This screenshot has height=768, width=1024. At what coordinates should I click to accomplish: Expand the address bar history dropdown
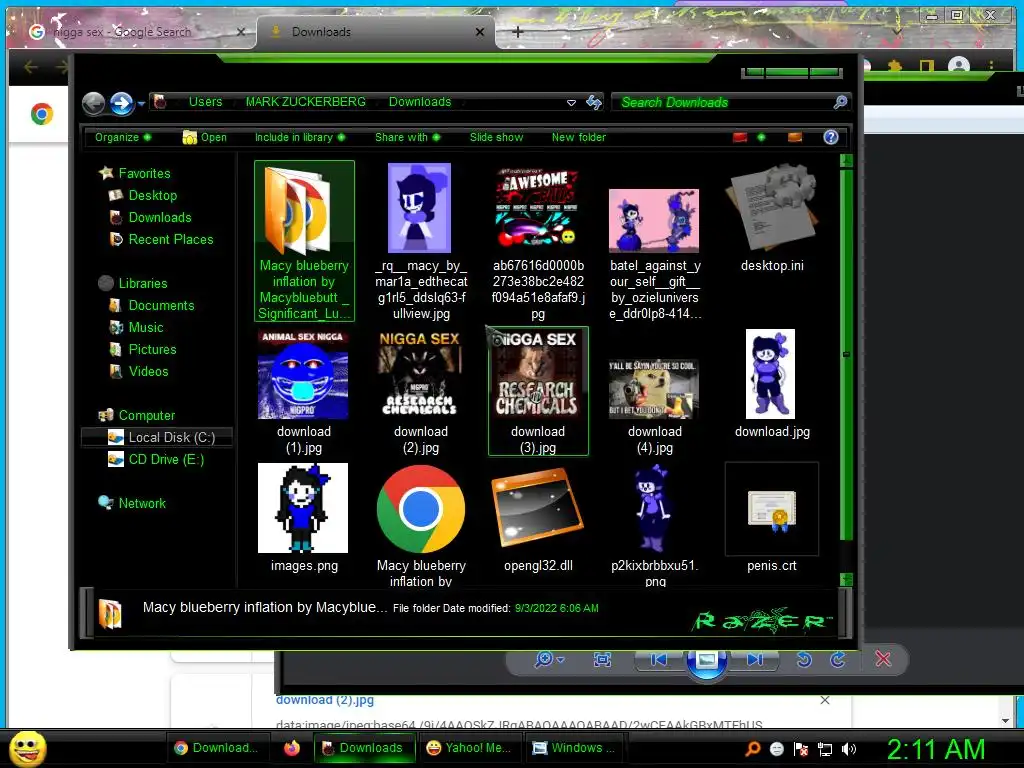[571, 103]
